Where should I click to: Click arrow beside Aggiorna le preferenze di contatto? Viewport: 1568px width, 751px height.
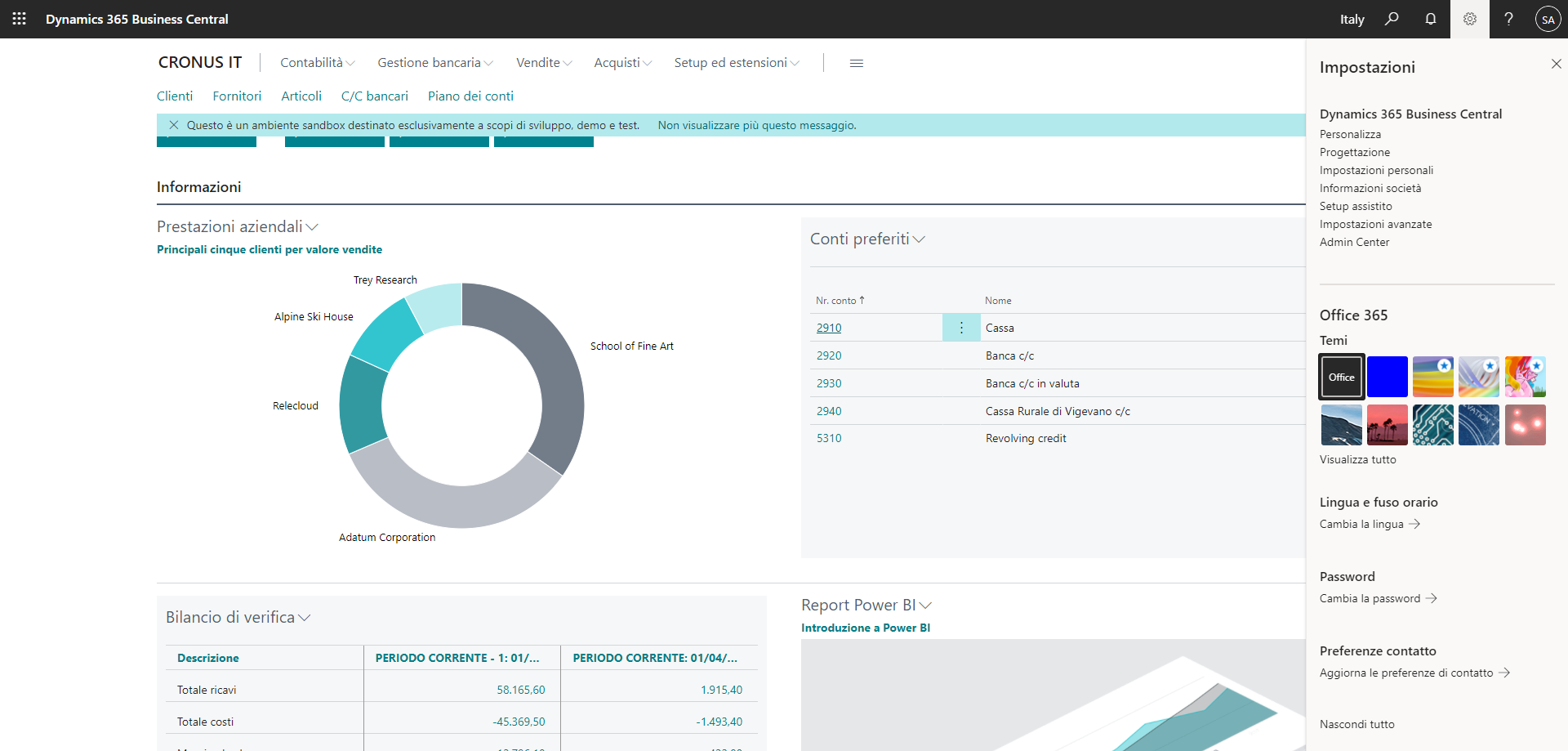point(1503,673)
